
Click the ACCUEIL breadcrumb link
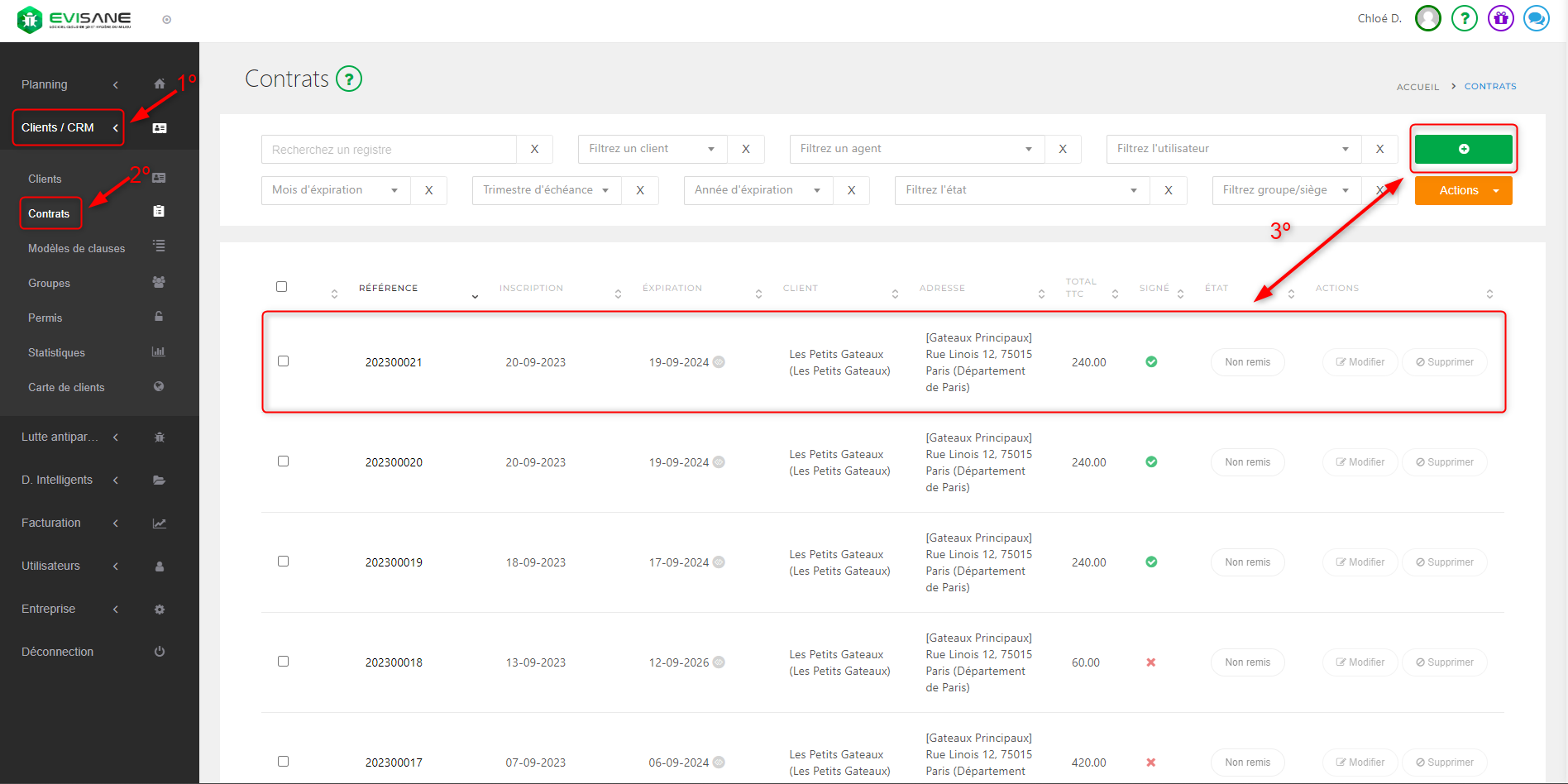1417,87
